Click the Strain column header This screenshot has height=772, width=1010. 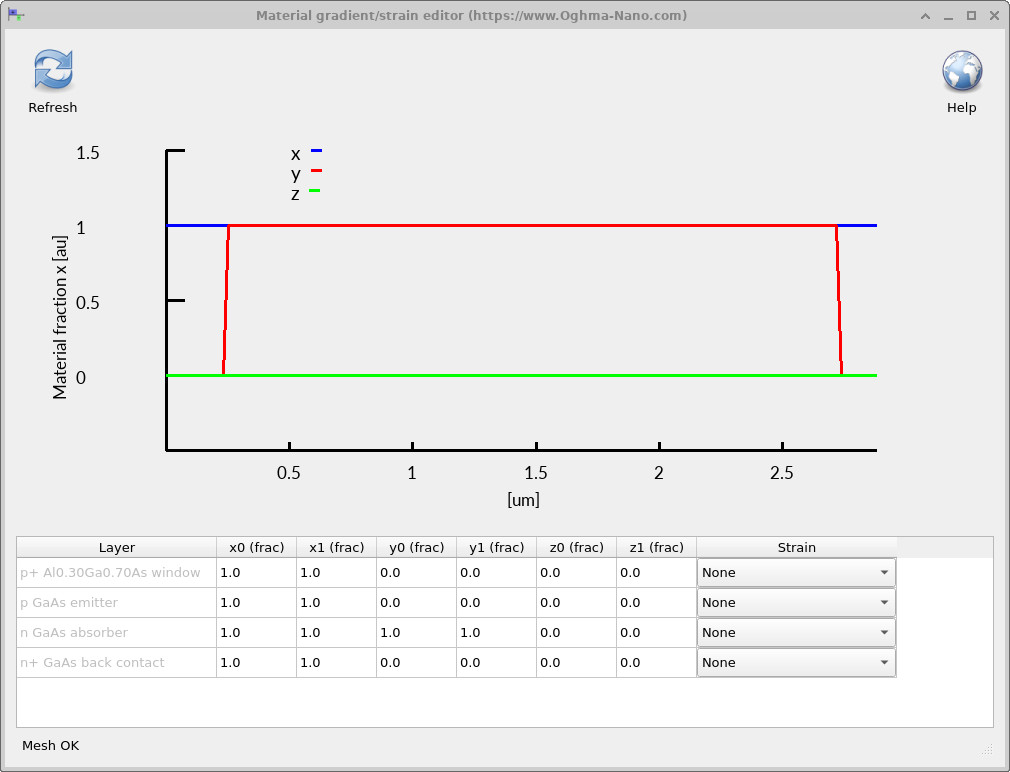[796, 547]
